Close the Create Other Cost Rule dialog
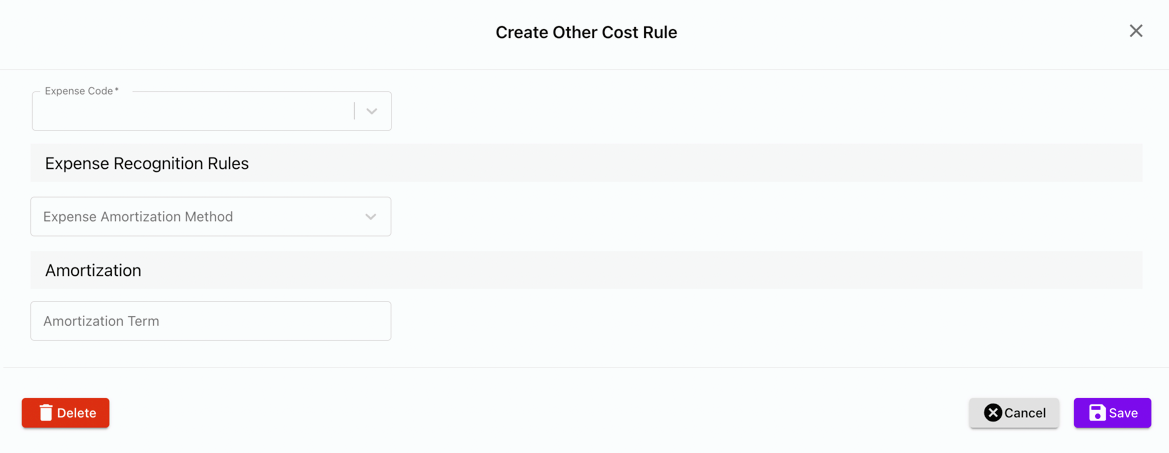This screenshot has height=453, width=1169. 1136,31
